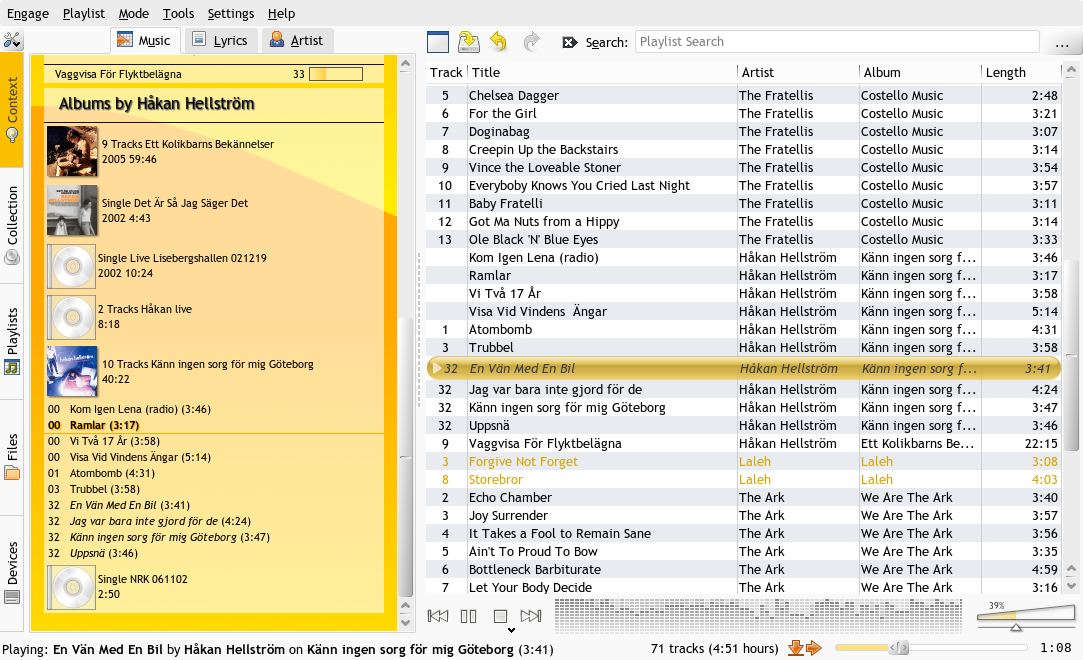Stop playback
The width and height of the screenshot is (1083, 660).
(x=501, y=616)
